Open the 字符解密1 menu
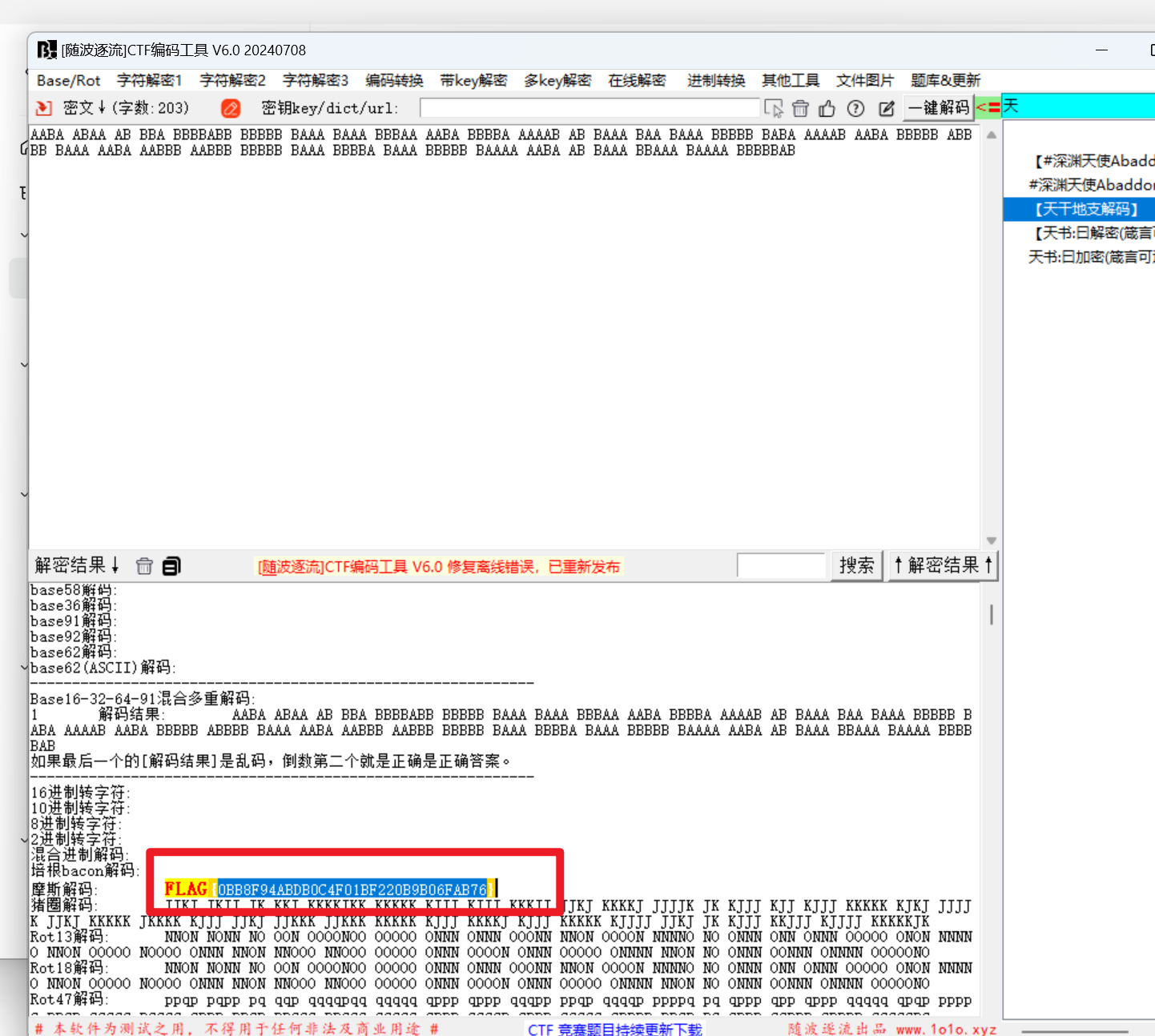The image size is (1155, 1036). tap(150, 80)
